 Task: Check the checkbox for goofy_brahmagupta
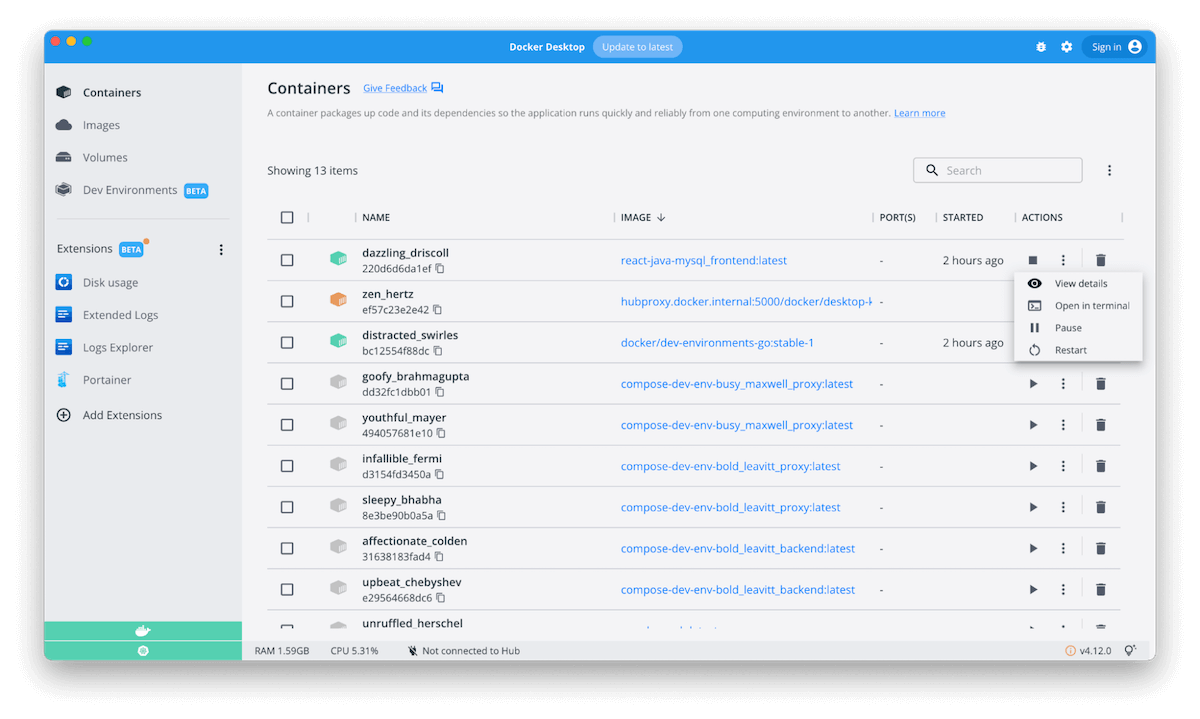pyautogui.click(x=287, y=383)
